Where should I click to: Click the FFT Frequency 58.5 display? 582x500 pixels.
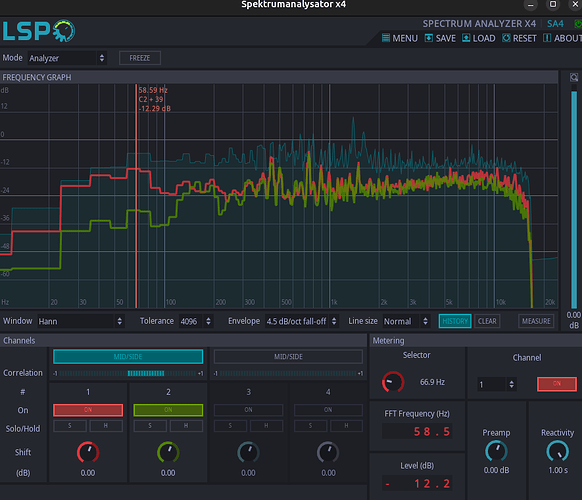pos(417,431)
